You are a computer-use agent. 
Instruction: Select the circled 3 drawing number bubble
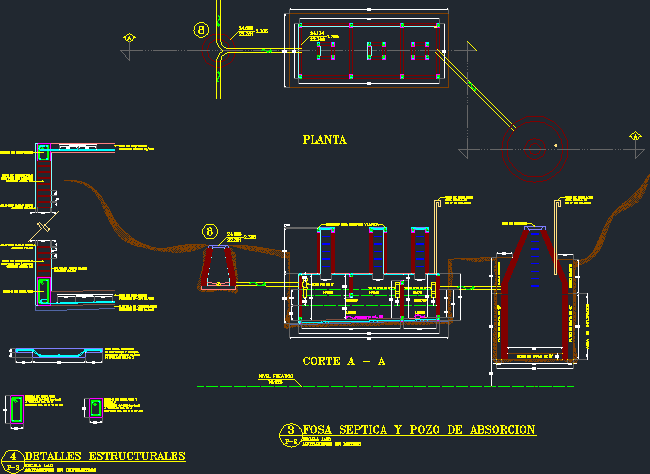291,430
